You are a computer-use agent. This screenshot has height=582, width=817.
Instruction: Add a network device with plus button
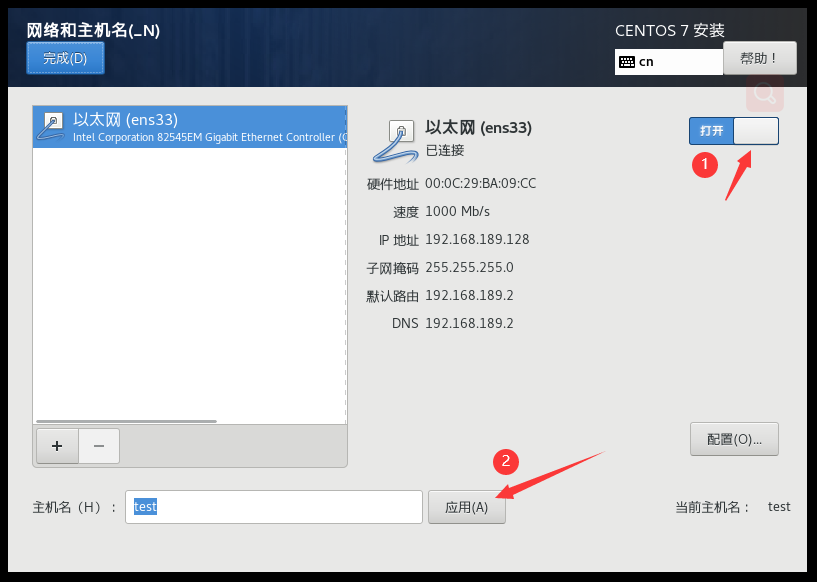pyautogui.click(x=57, y=446)
